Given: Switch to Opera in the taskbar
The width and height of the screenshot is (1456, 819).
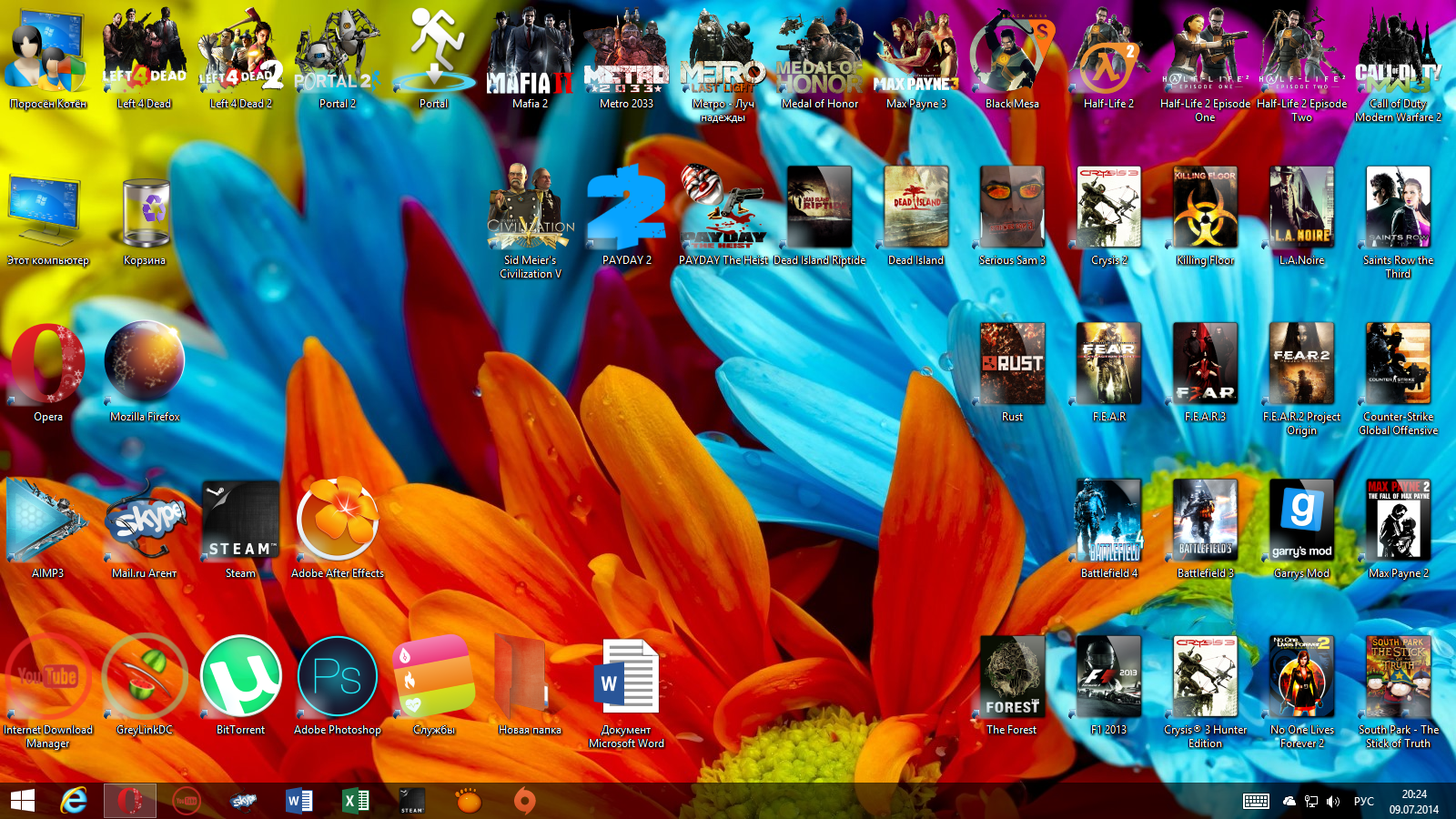Looking at the screenshot, I should pyautogui.click(x=130, y=801).
